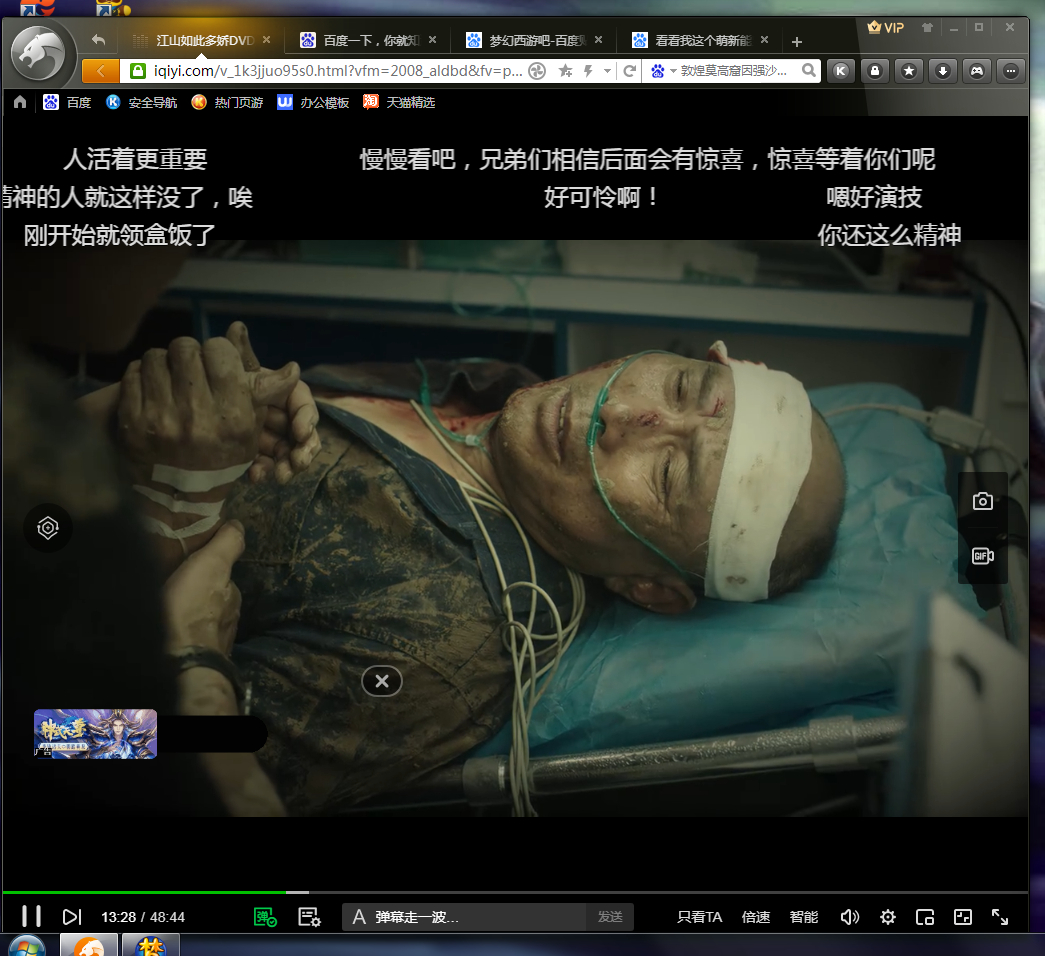Open the 百度 bookmark

[67, 102]
